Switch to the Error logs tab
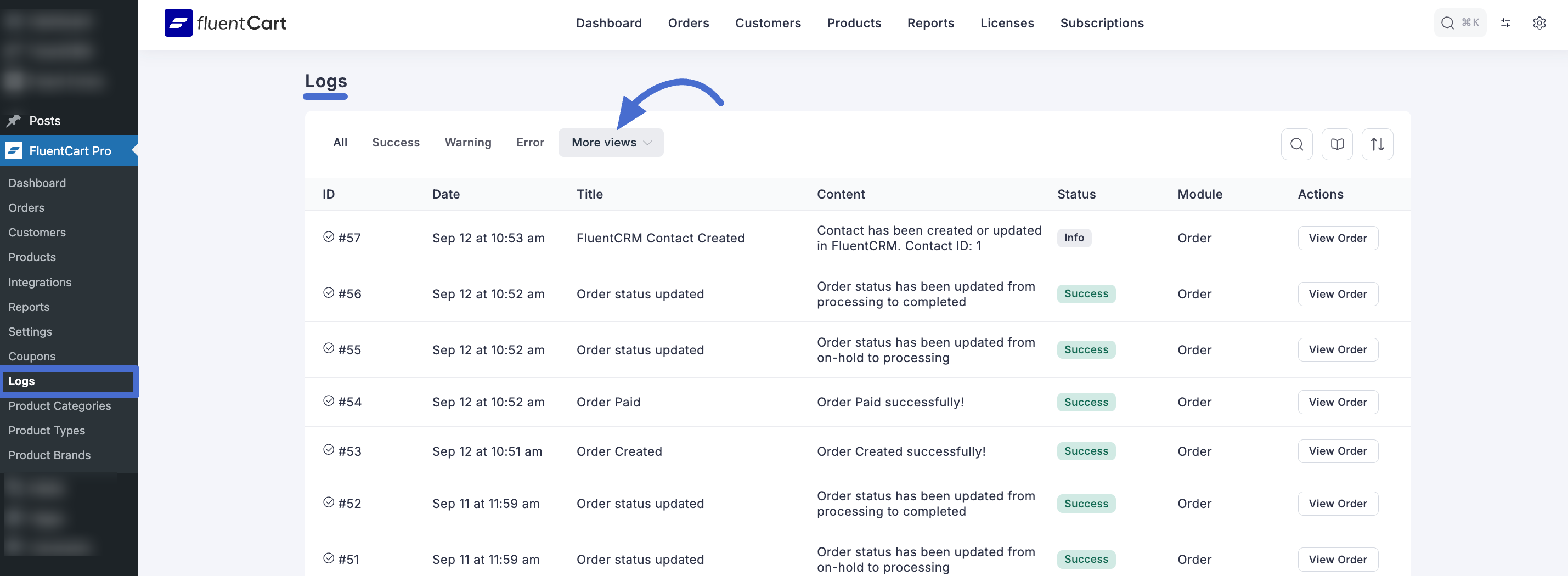 click(529, 143)
